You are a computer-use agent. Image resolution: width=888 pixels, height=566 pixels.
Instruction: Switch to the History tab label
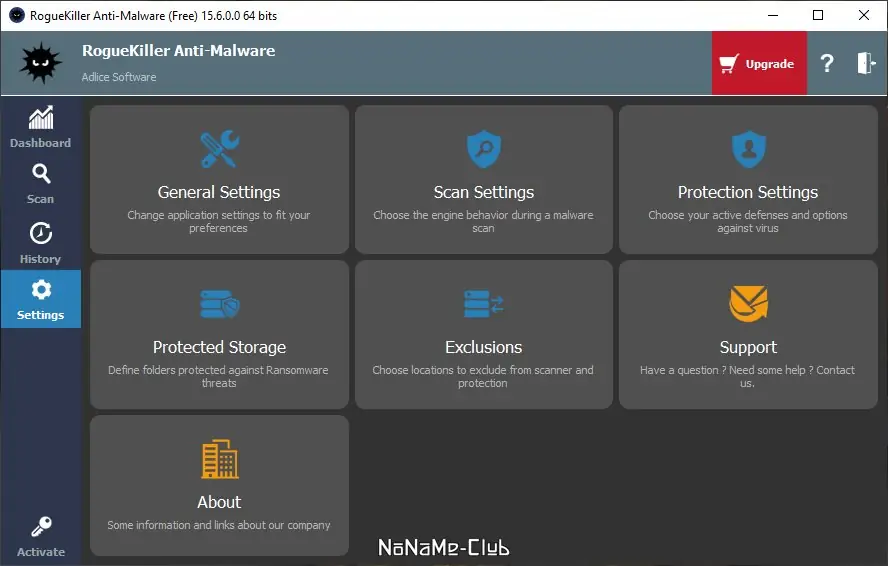click(x=40, y=259)
